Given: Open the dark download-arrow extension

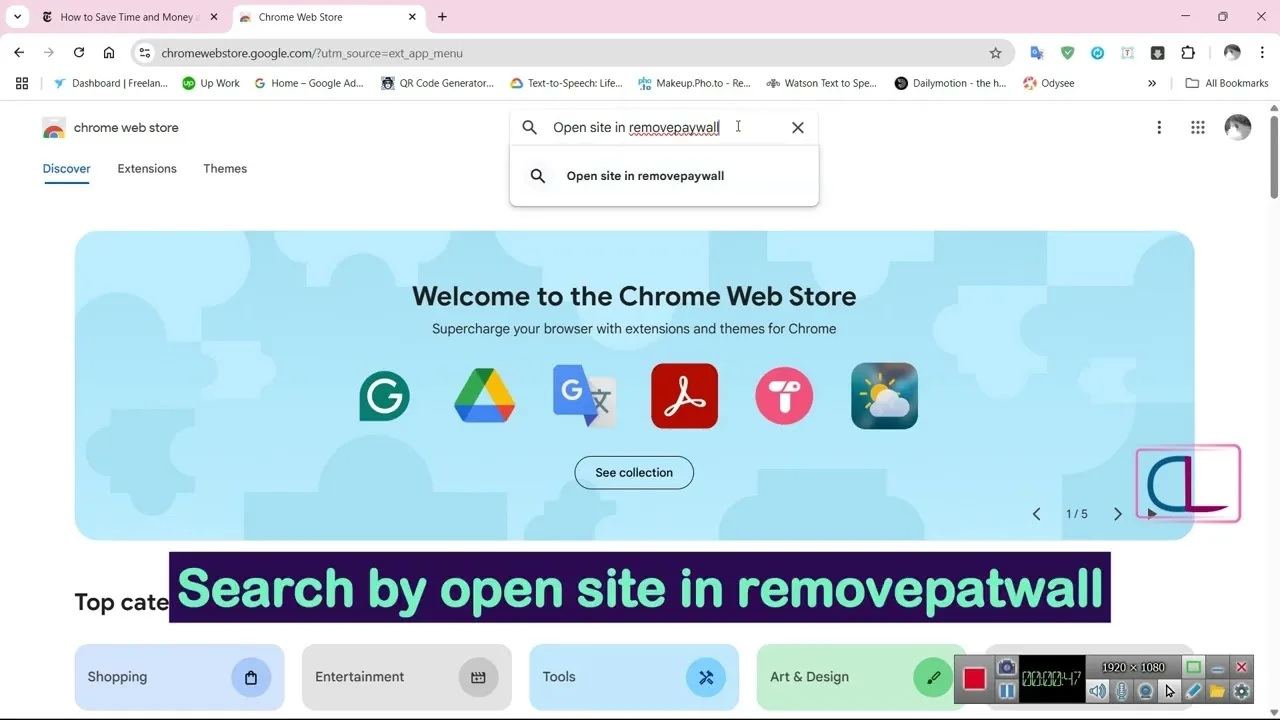Looking at the screenshot, I should 1157,53.
